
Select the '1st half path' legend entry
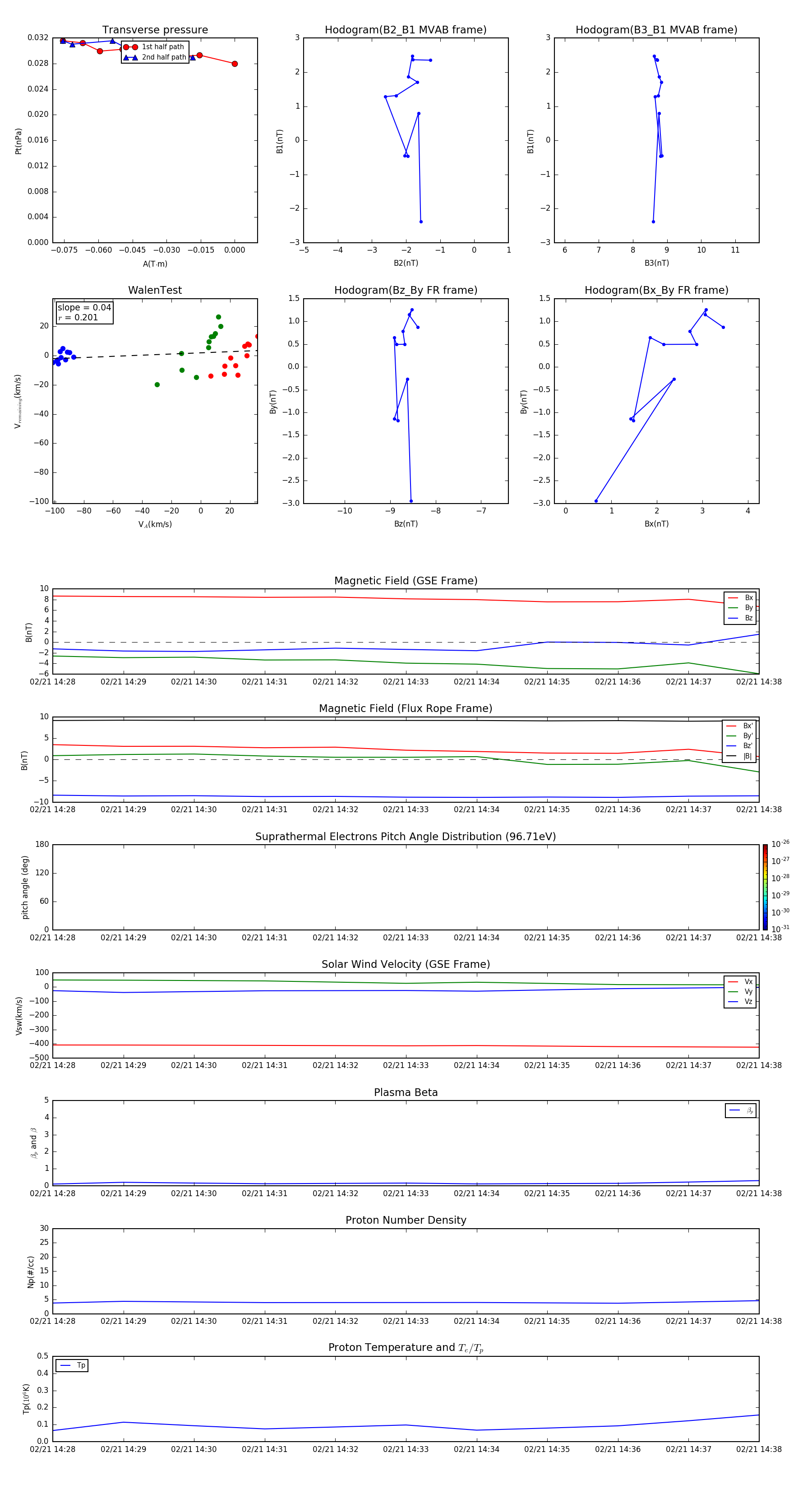pyautogui.click(x=154, y=47)
